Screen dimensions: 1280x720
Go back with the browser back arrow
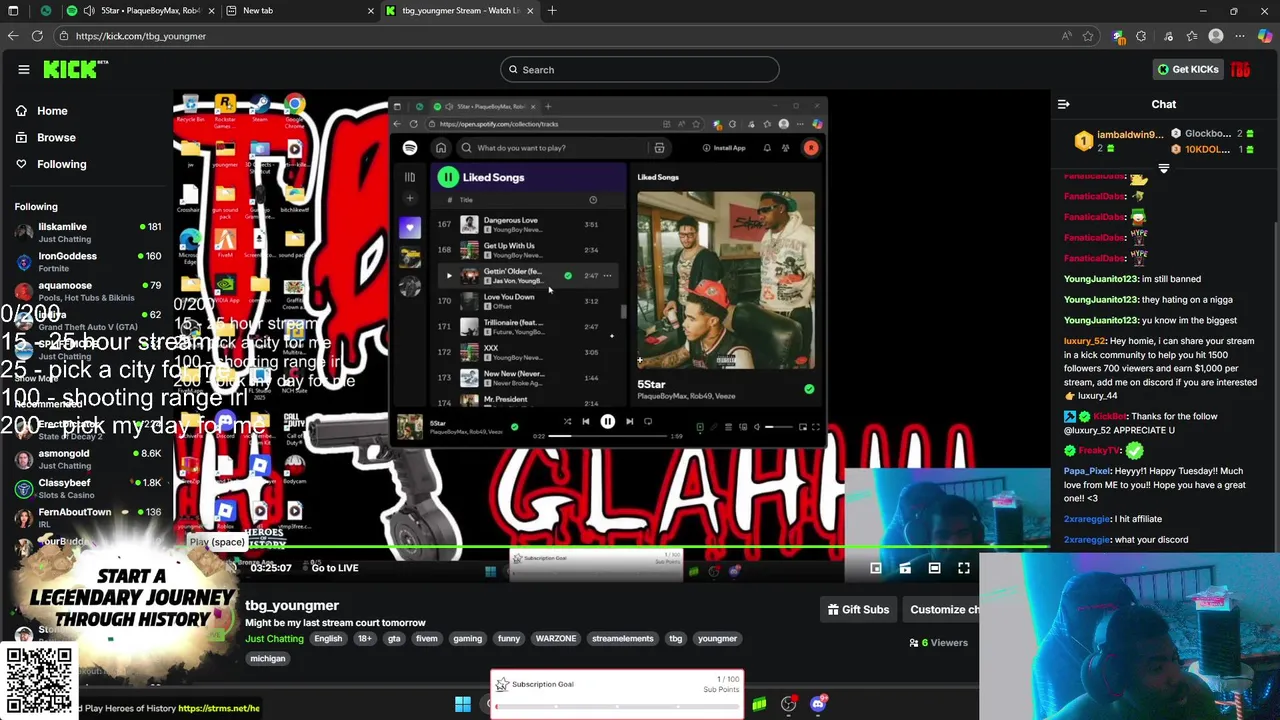[x=12, y=36]
